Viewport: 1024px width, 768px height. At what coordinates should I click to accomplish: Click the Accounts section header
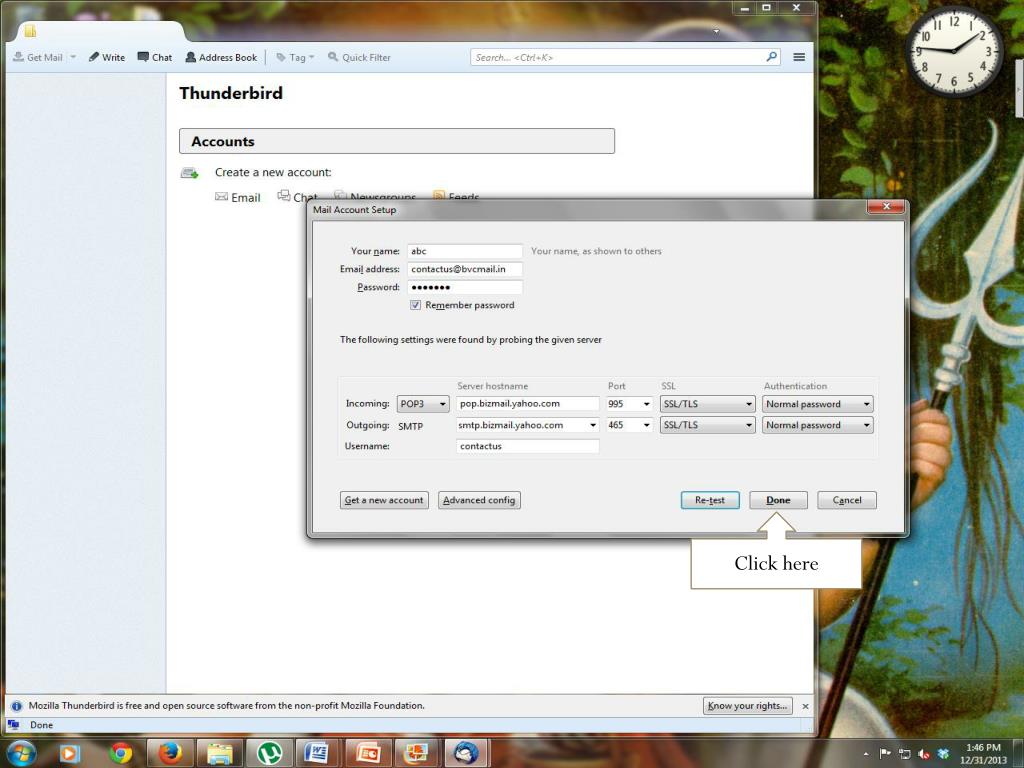pos(397,141)
